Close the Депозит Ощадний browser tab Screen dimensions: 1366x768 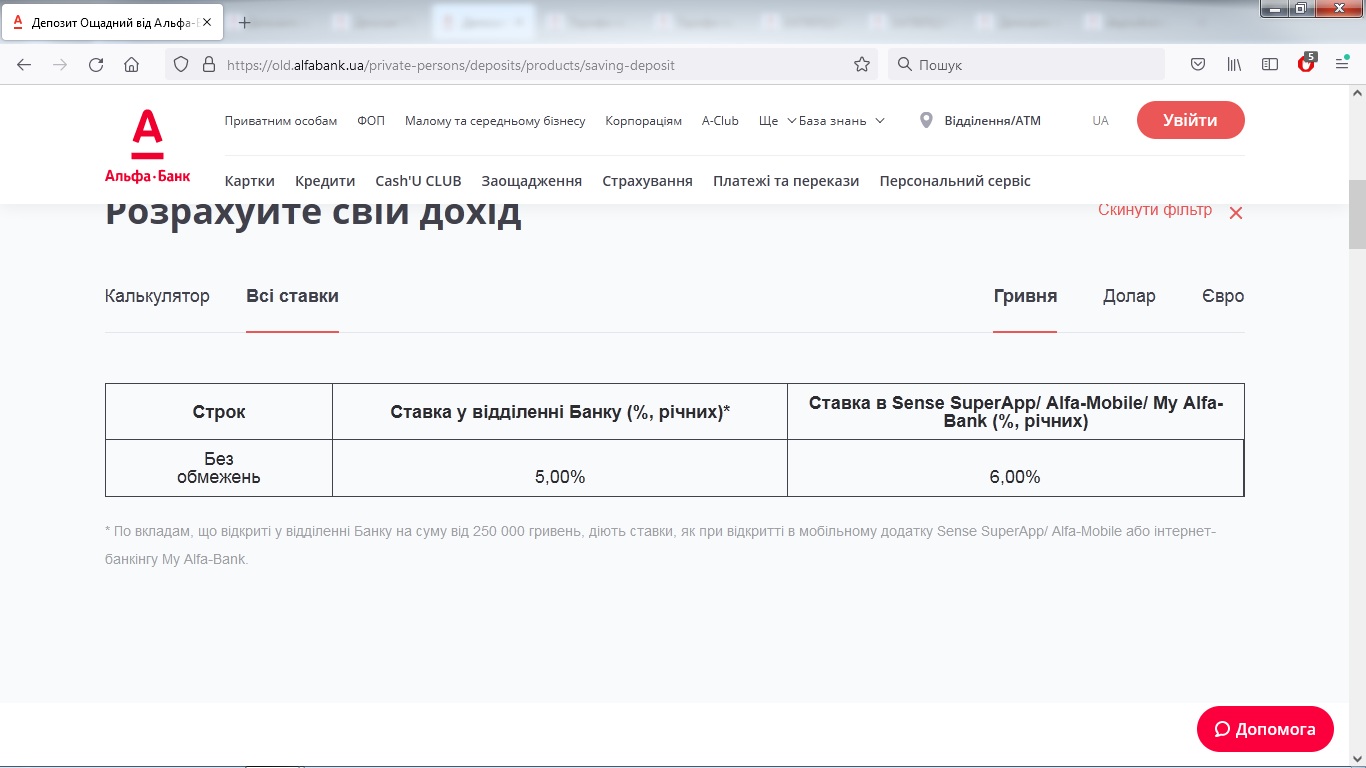[x=206, y=22]
